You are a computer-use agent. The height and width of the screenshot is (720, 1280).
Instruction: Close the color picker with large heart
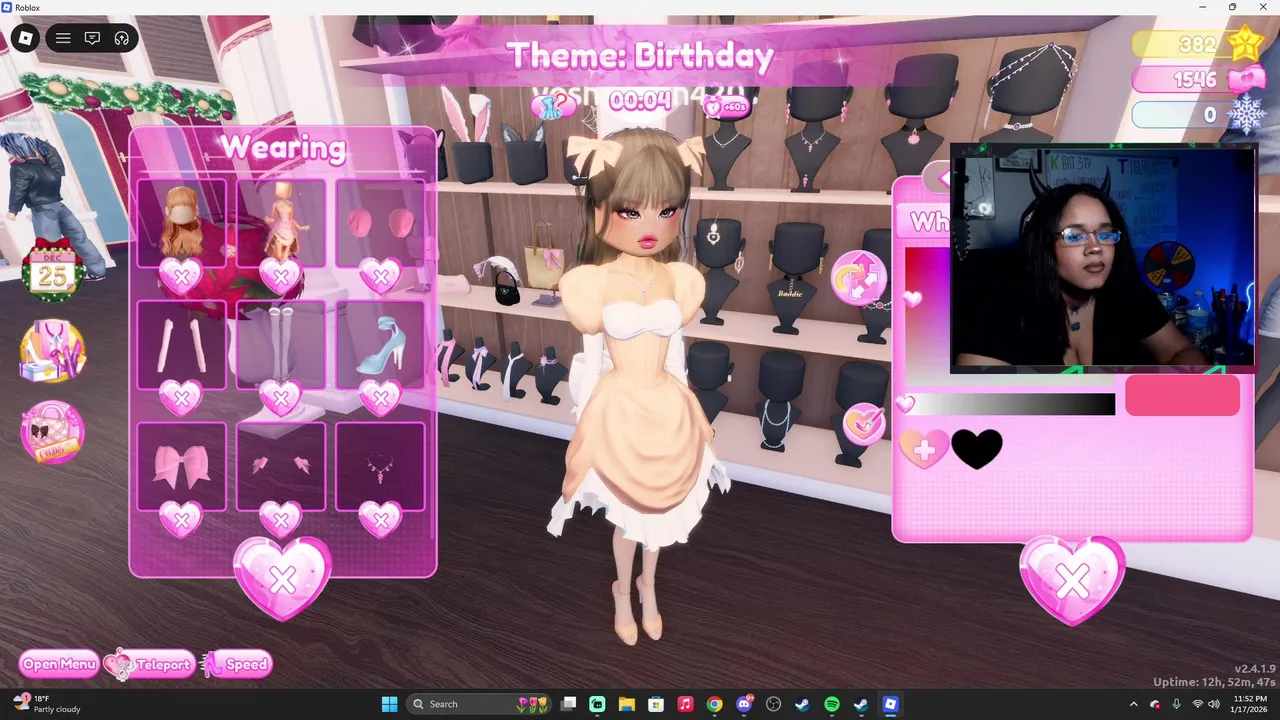pos(1072,580)
